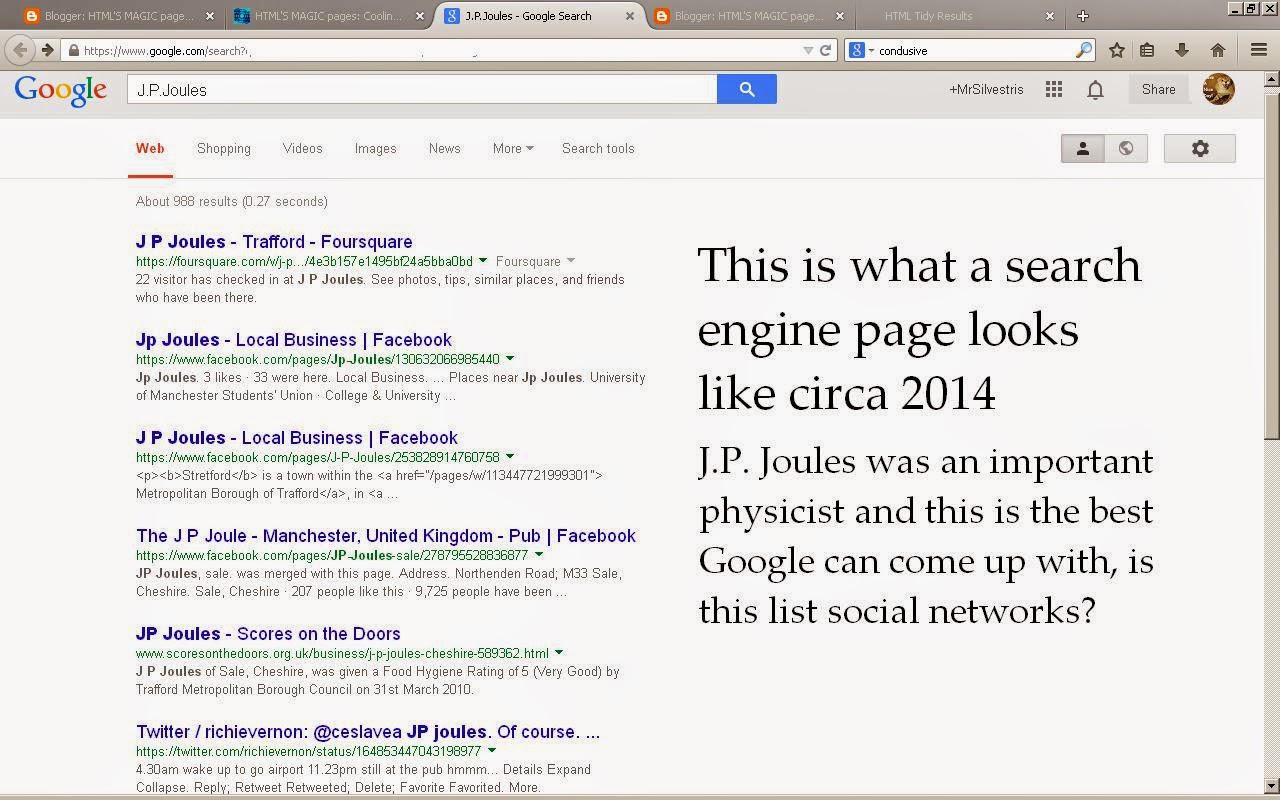Click the blue Google search button
Image resolution: width=1280 pixels, height=800 pixels.
(747, 89)
